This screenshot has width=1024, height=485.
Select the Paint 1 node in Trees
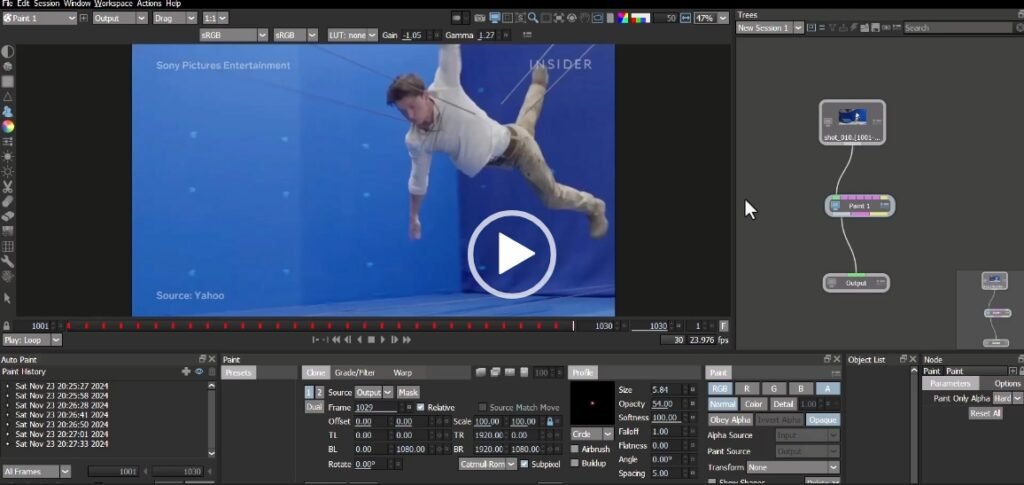point(859,206)
